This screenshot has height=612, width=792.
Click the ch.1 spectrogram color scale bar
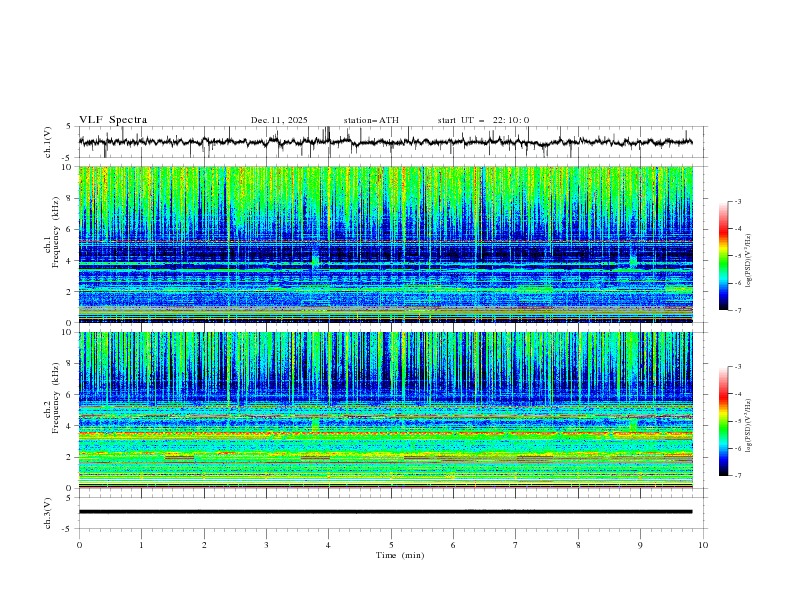click(723, 256)
